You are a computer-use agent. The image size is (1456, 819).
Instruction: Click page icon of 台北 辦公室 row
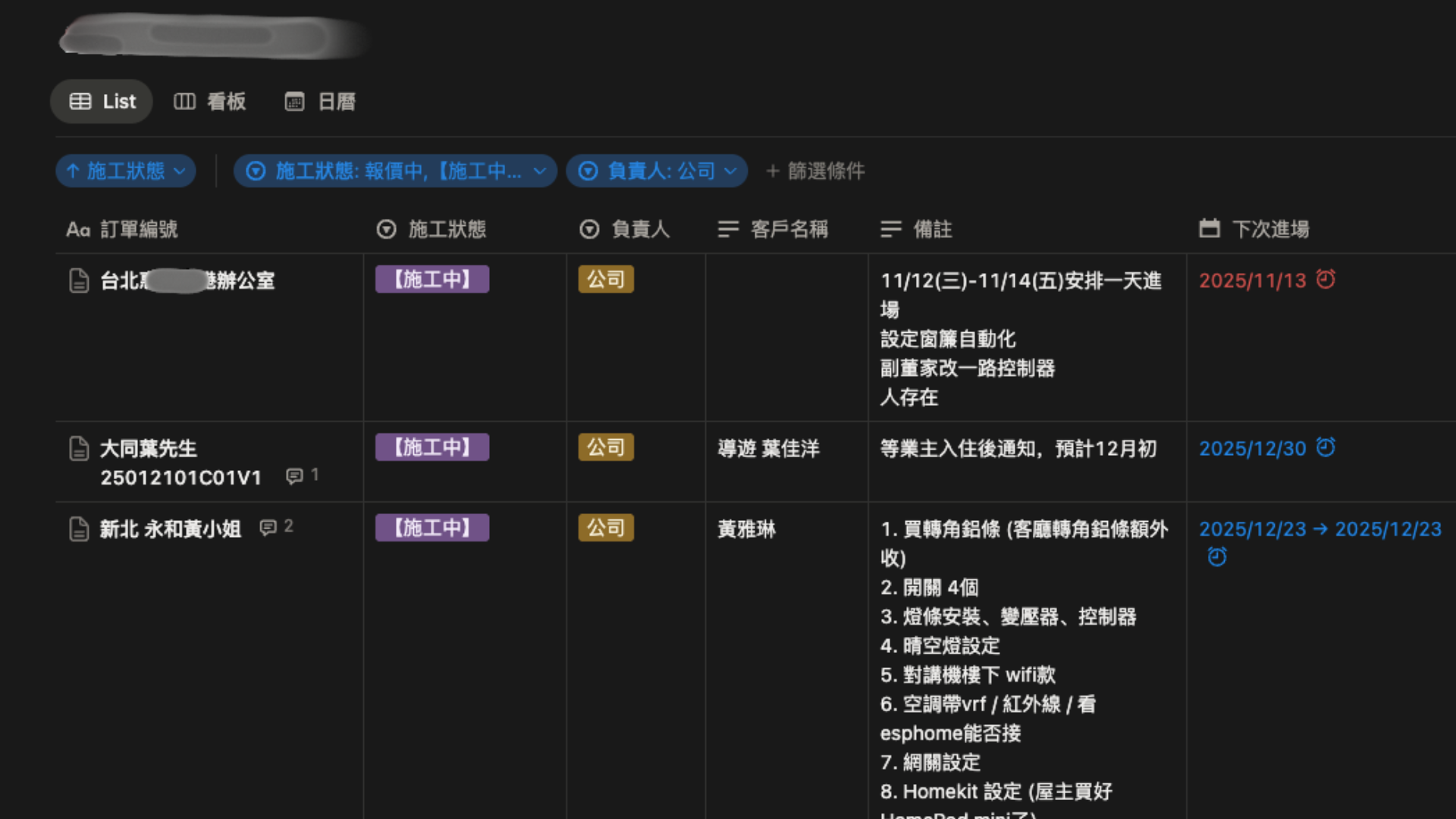(x=79, y=281)
